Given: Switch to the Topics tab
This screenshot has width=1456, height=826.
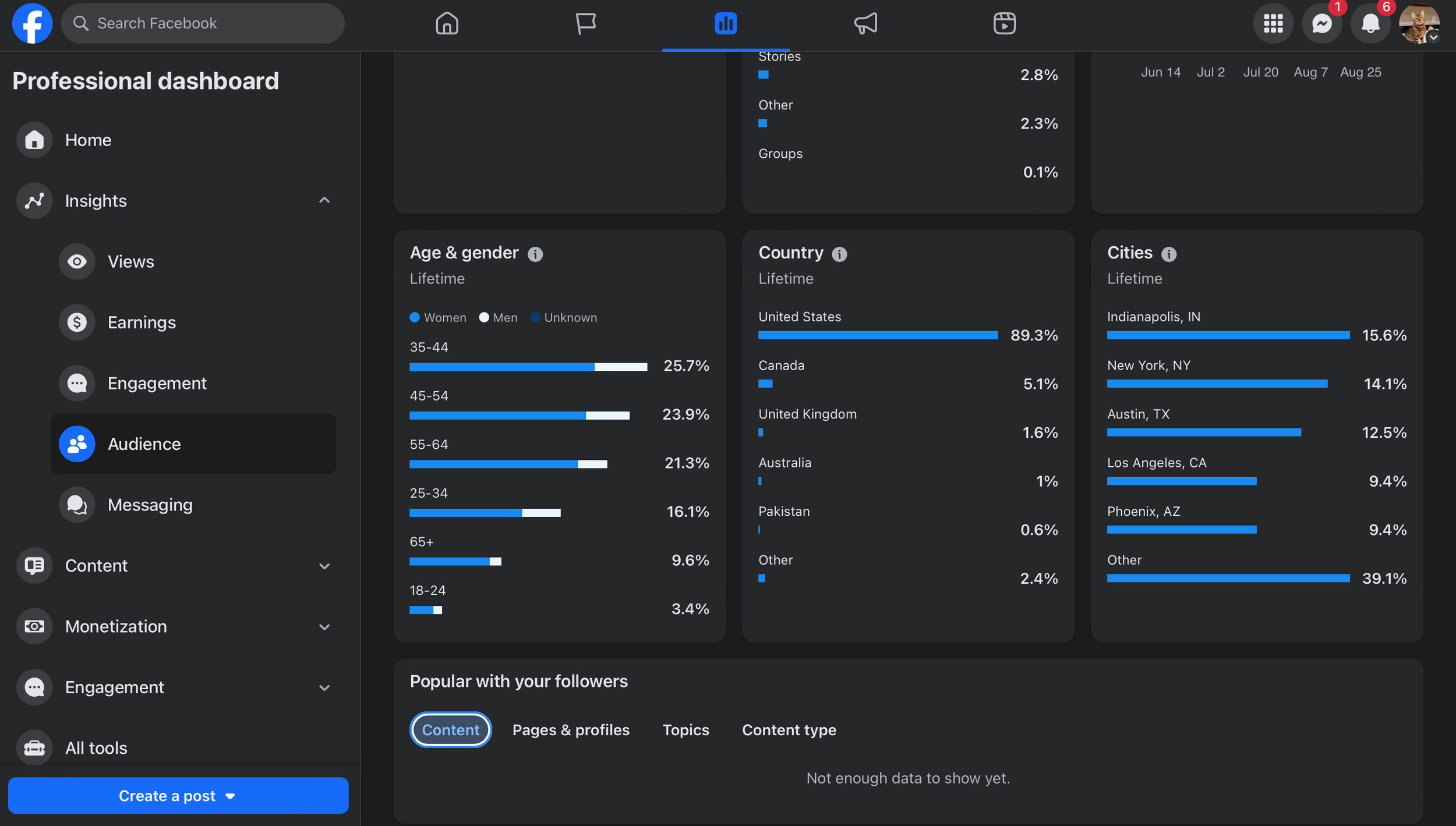Looking at the screenshot, I should (685, 730).
